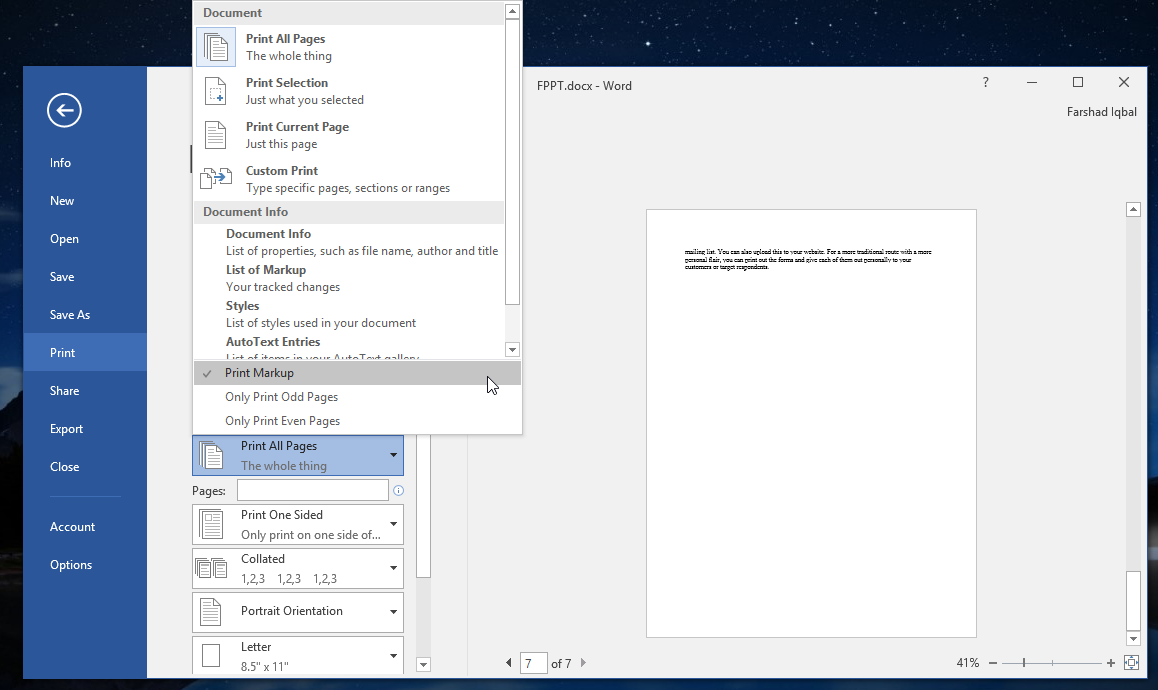Click the back arrow circle icon
Screen dimensions: 1158x690
64,111
